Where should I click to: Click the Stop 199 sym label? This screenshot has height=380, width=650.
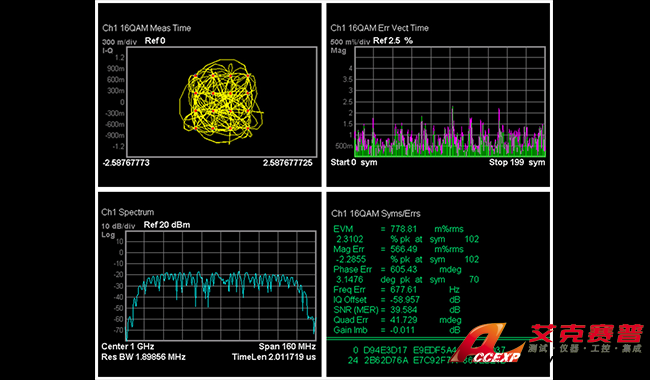(x=517, y=162)
